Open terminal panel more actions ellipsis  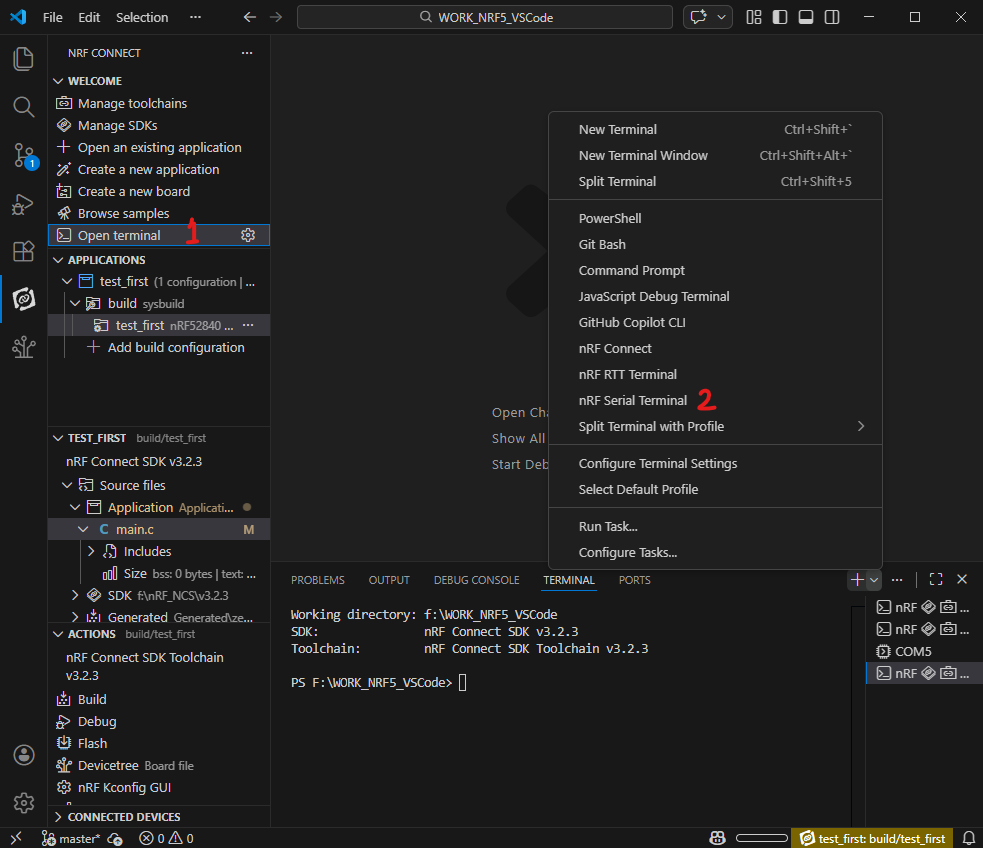(x=897, y=580)
